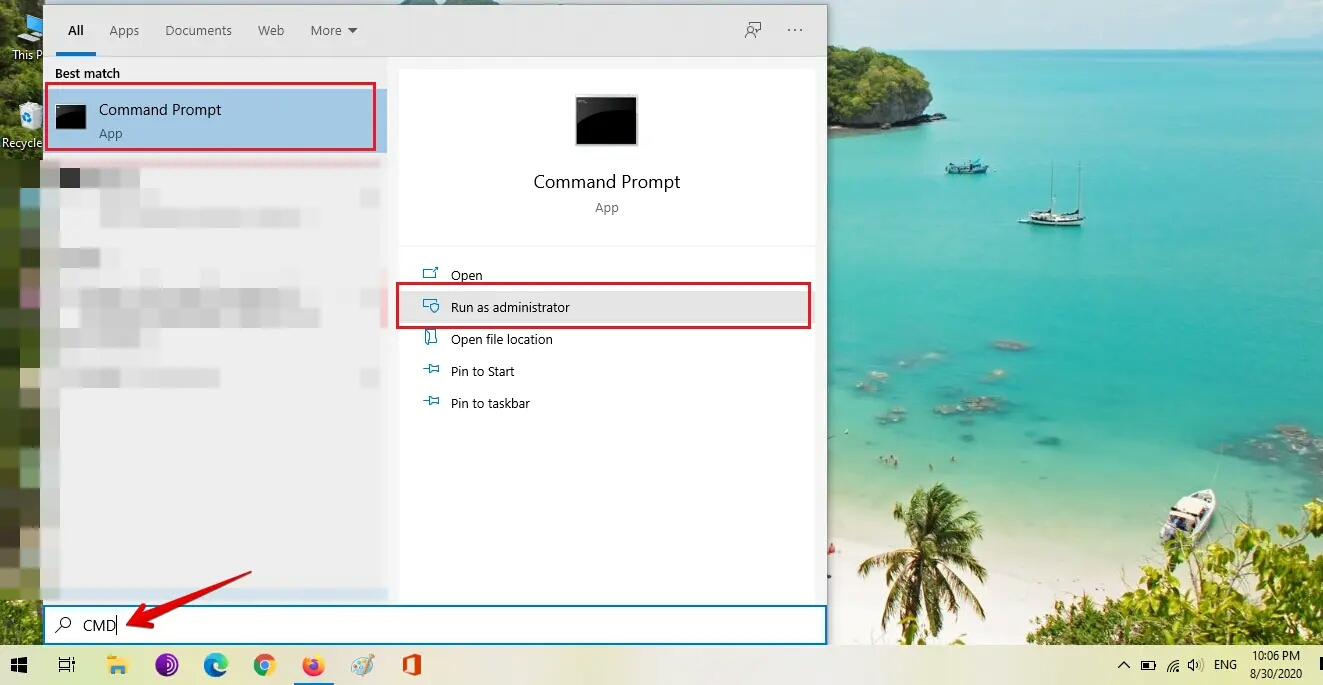Viewport: 1323px width, 685px height.
Task: Pin Command Prompt to Start
Action: [482, 371]
